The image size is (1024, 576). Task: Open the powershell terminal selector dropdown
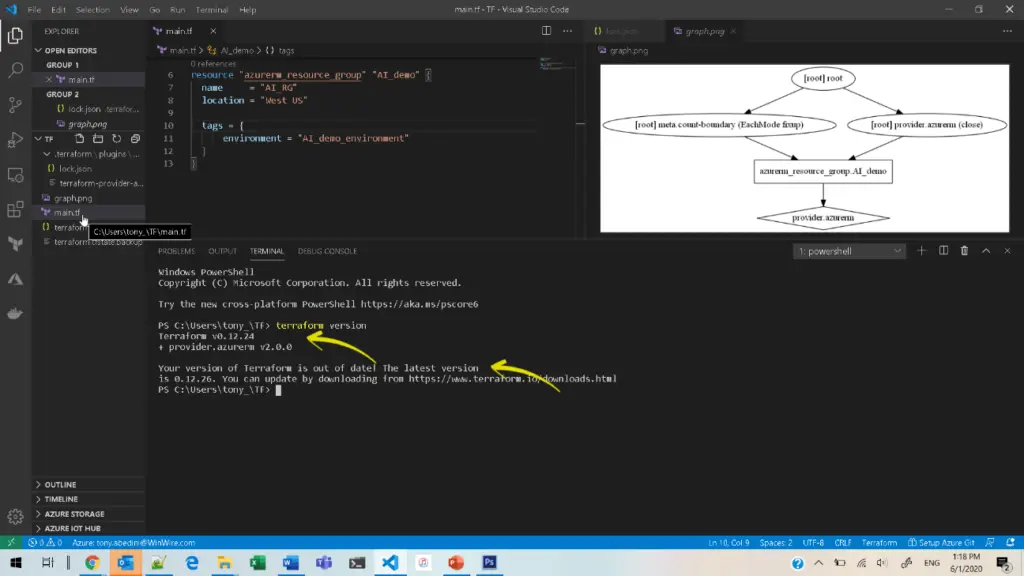tap(849, 251)
